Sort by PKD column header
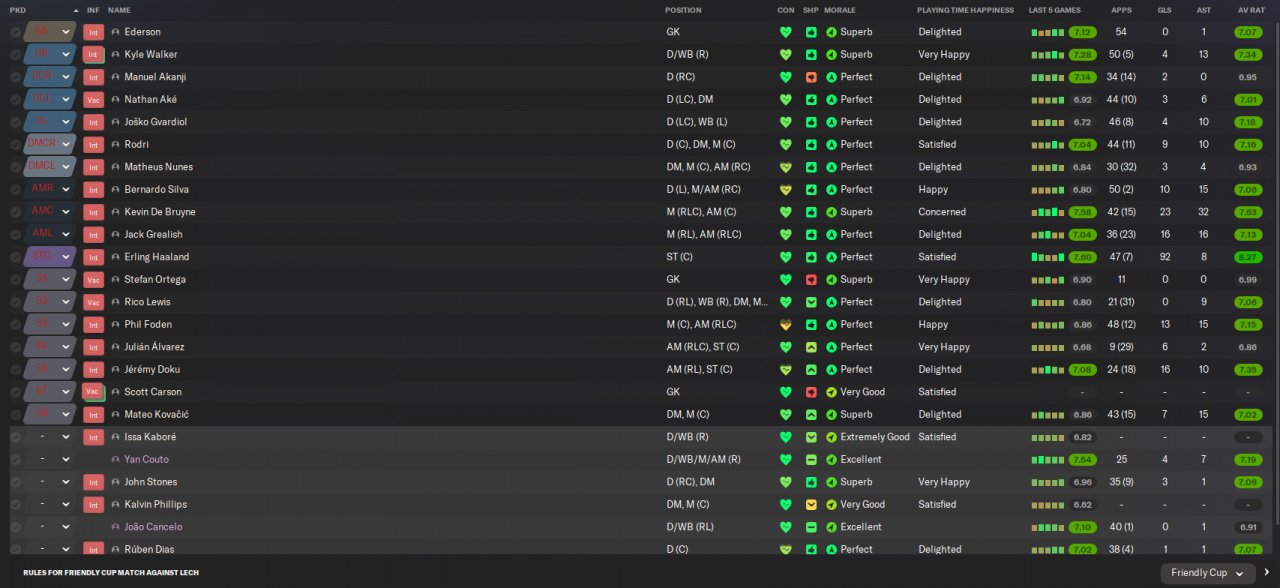 pyautogui.click(x=18, y=10)
